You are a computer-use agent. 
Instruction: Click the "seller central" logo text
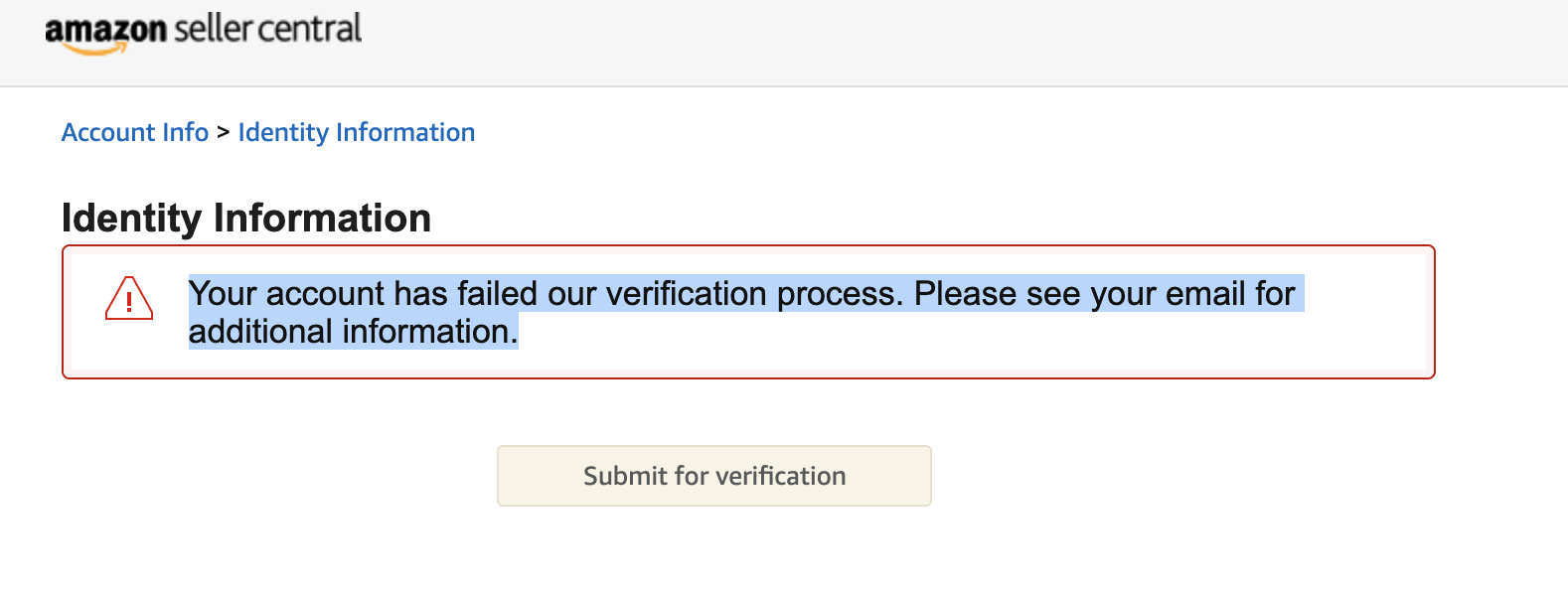click(x=268, y=29)
